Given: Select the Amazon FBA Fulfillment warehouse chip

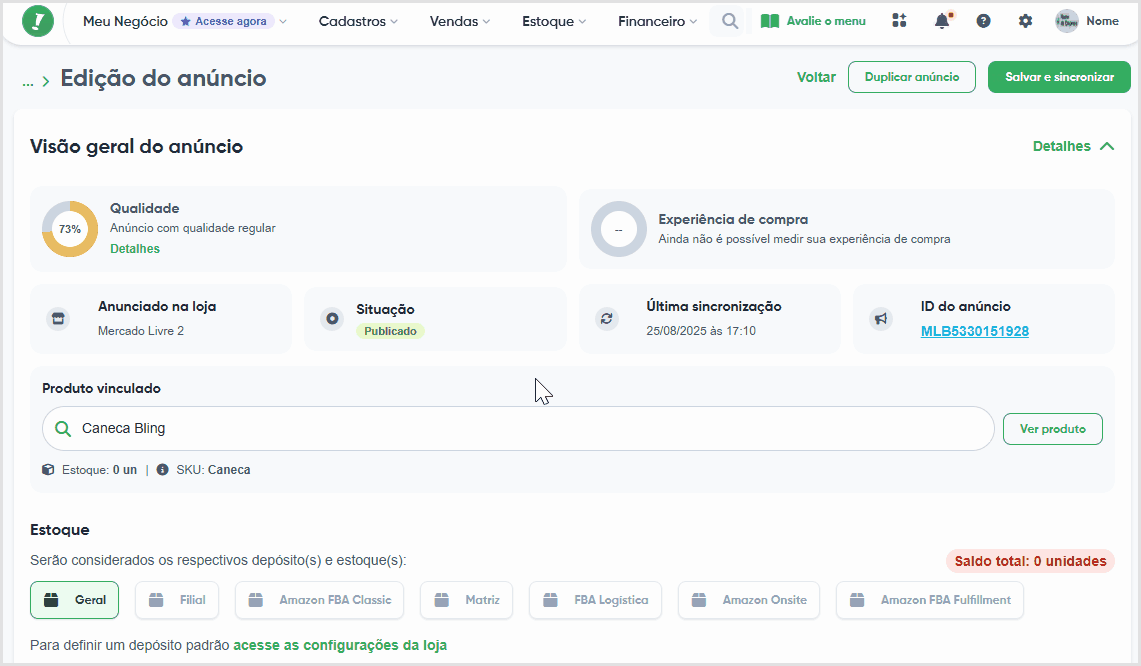Looking at the screenshot, I should pos(930,600).
